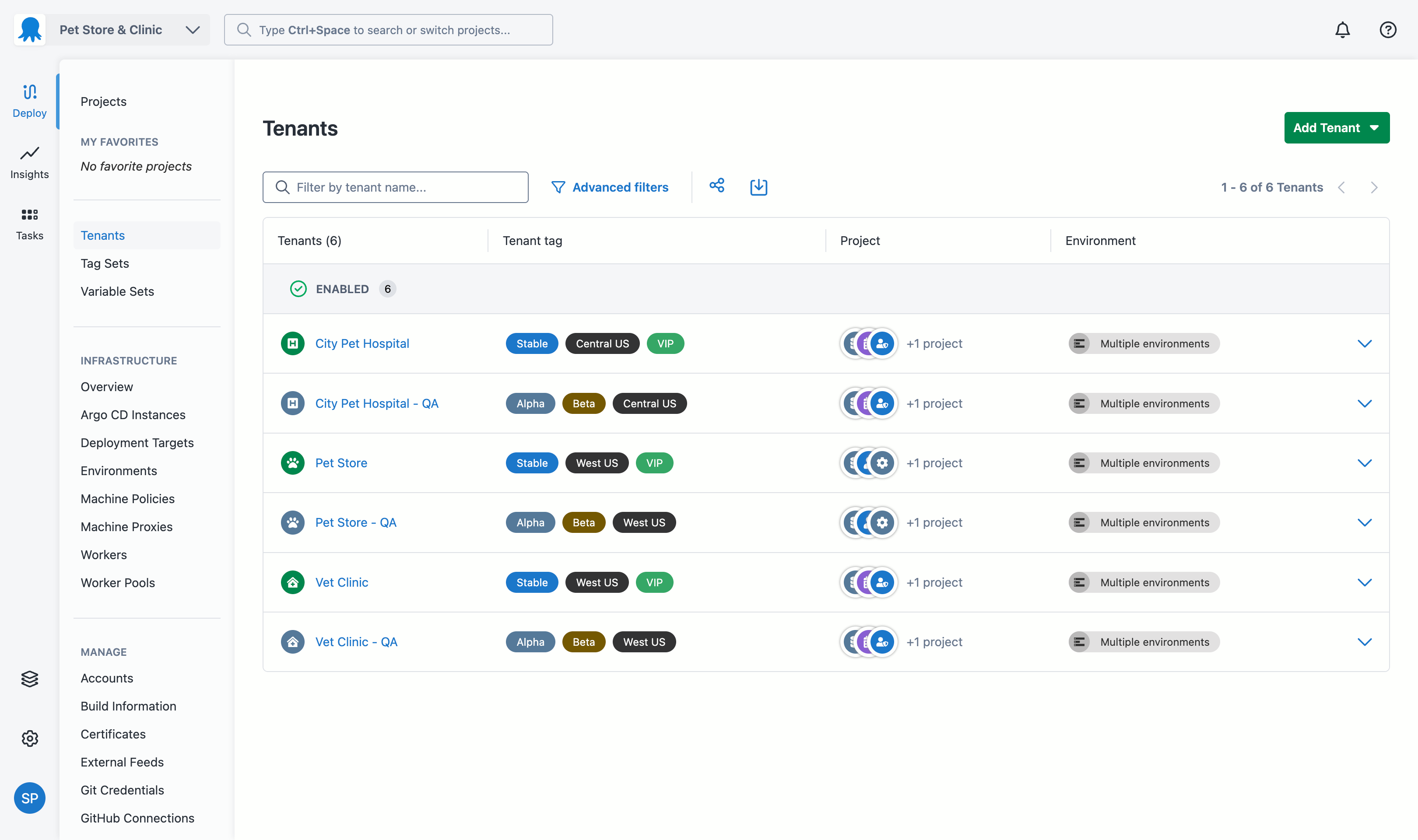Click the VIP tag on Vet Clinic
1418x840 pixels.
[654, 582]
